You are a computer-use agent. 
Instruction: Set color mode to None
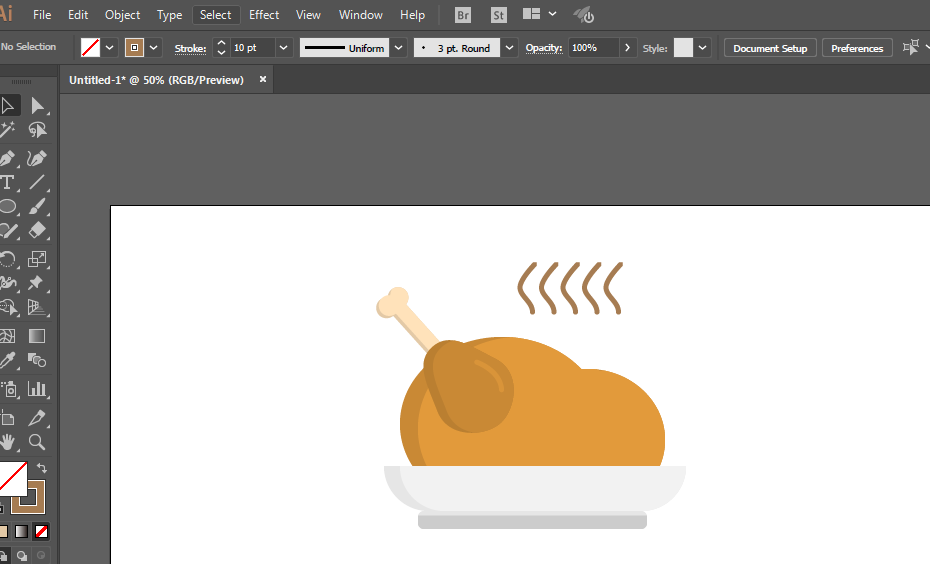click(x=42, y=531)
